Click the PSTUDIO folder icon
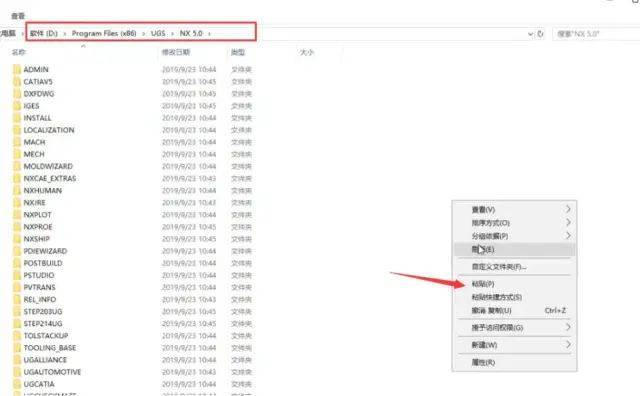The width and height of the screenshot is (640, 396). [x=17, y=275]
